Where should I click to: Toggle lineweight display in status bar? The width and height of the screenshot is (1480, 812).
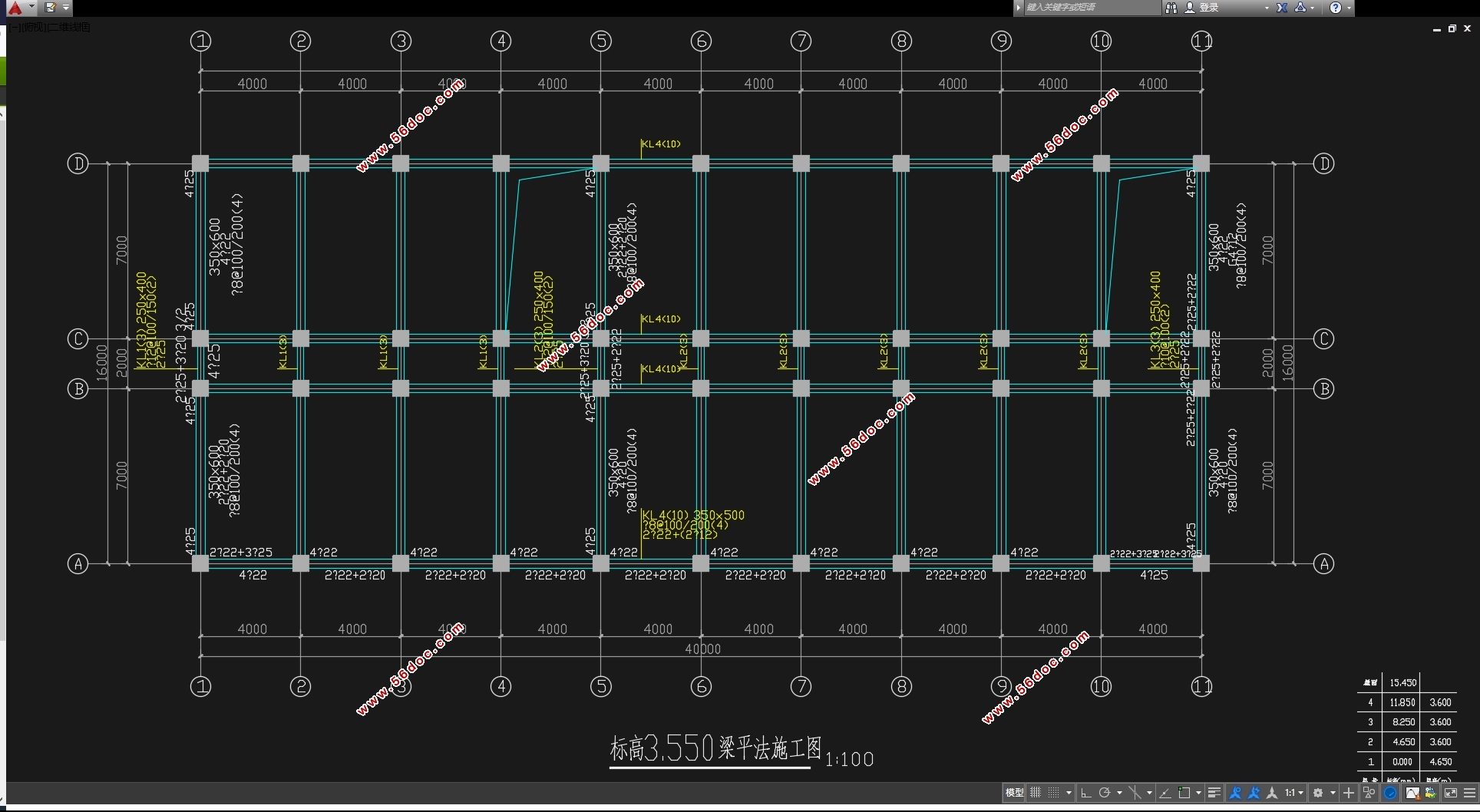[x=1214, y=793]
